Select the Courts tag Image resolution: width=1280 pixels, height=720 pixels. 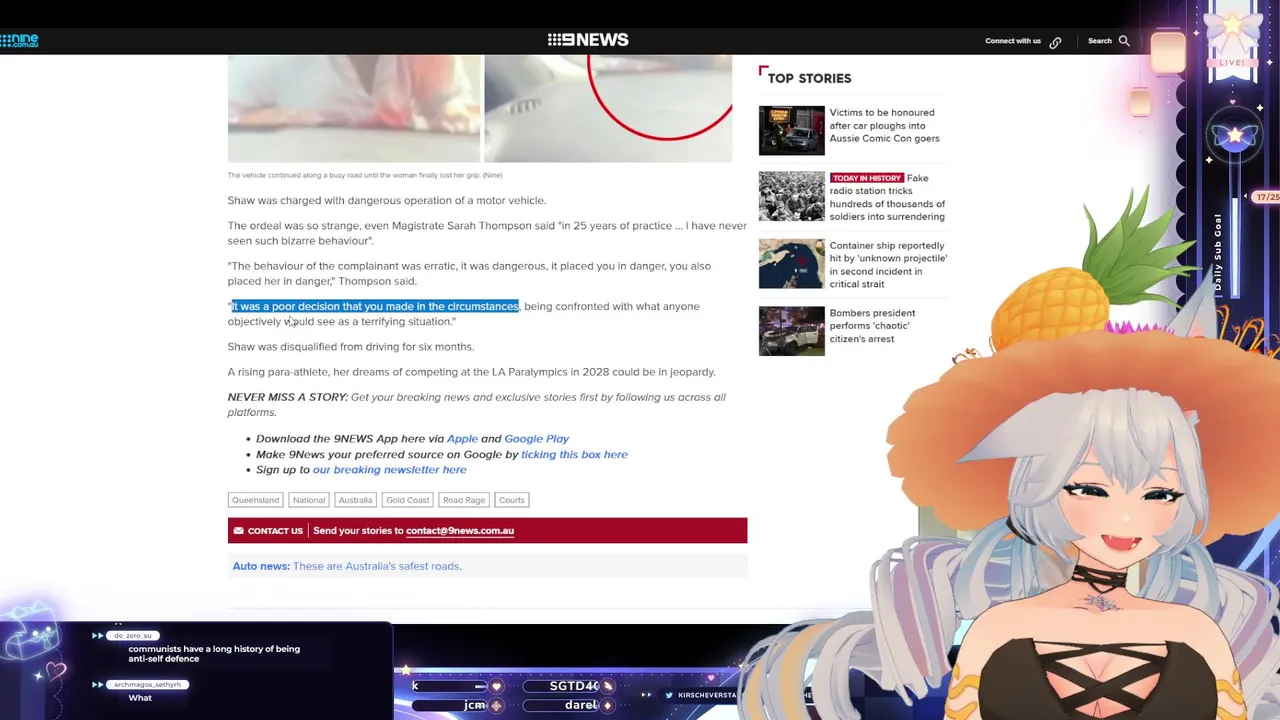511,500
